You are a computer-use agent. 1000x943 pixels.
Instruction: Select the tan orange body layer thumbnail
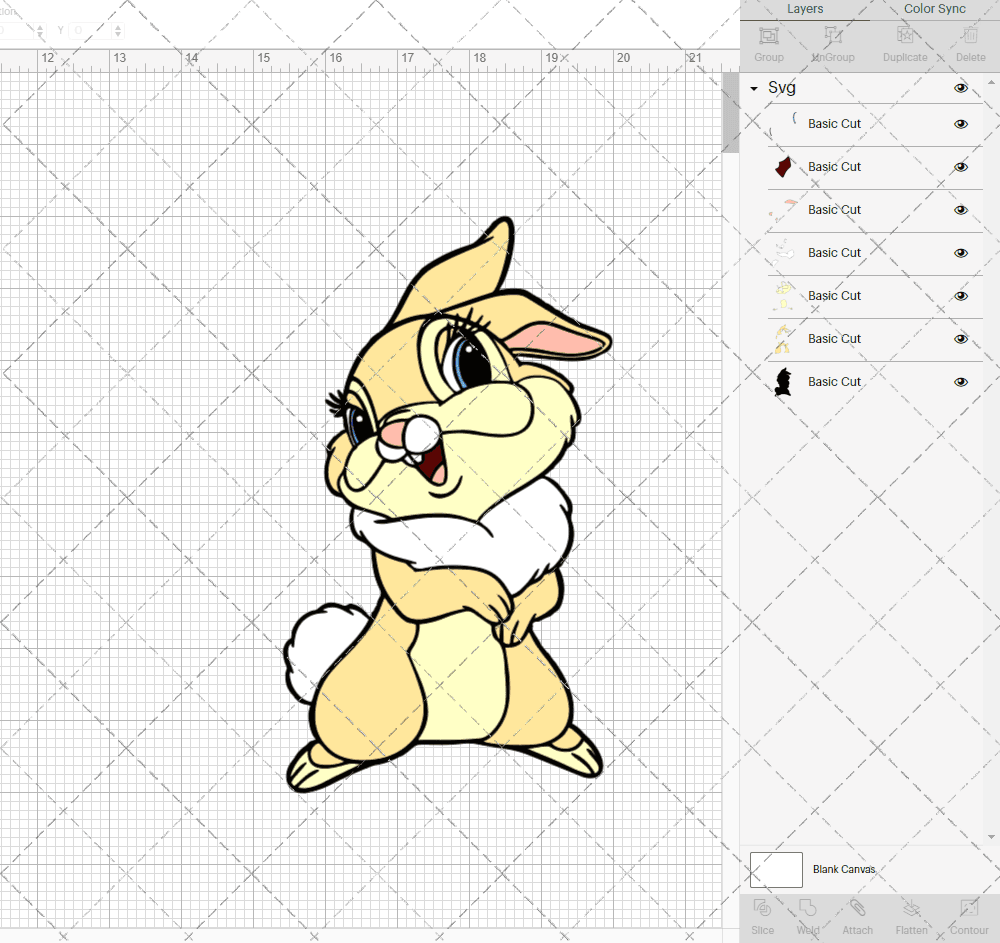(x=783, y=339)
